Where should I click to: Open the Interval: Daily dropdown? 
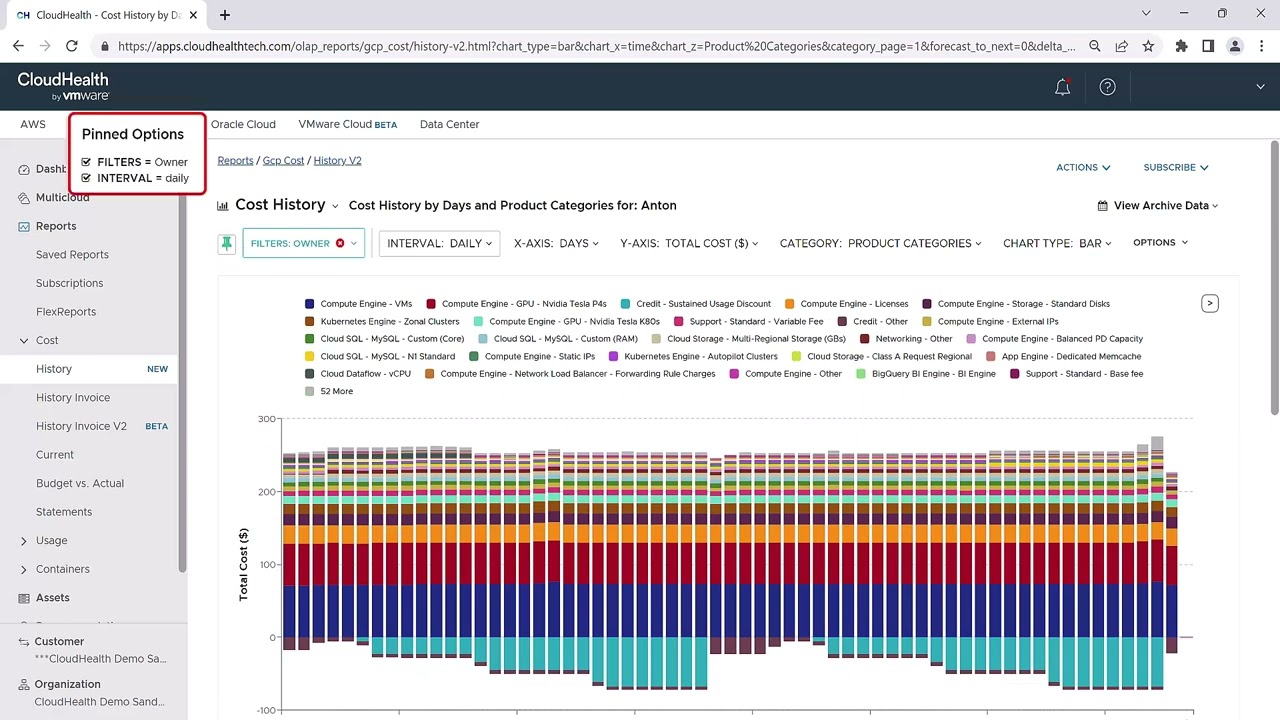pos(439,243)
